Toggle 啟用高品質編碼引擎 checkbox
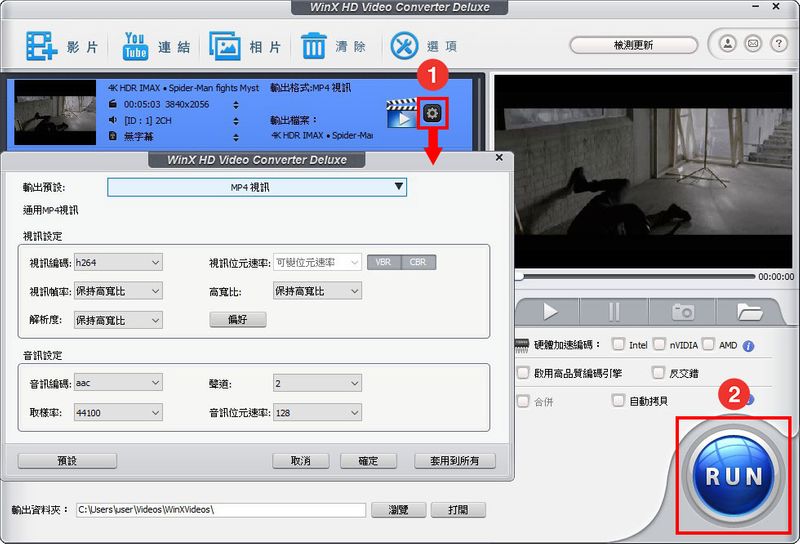 (x=523, y=373)
